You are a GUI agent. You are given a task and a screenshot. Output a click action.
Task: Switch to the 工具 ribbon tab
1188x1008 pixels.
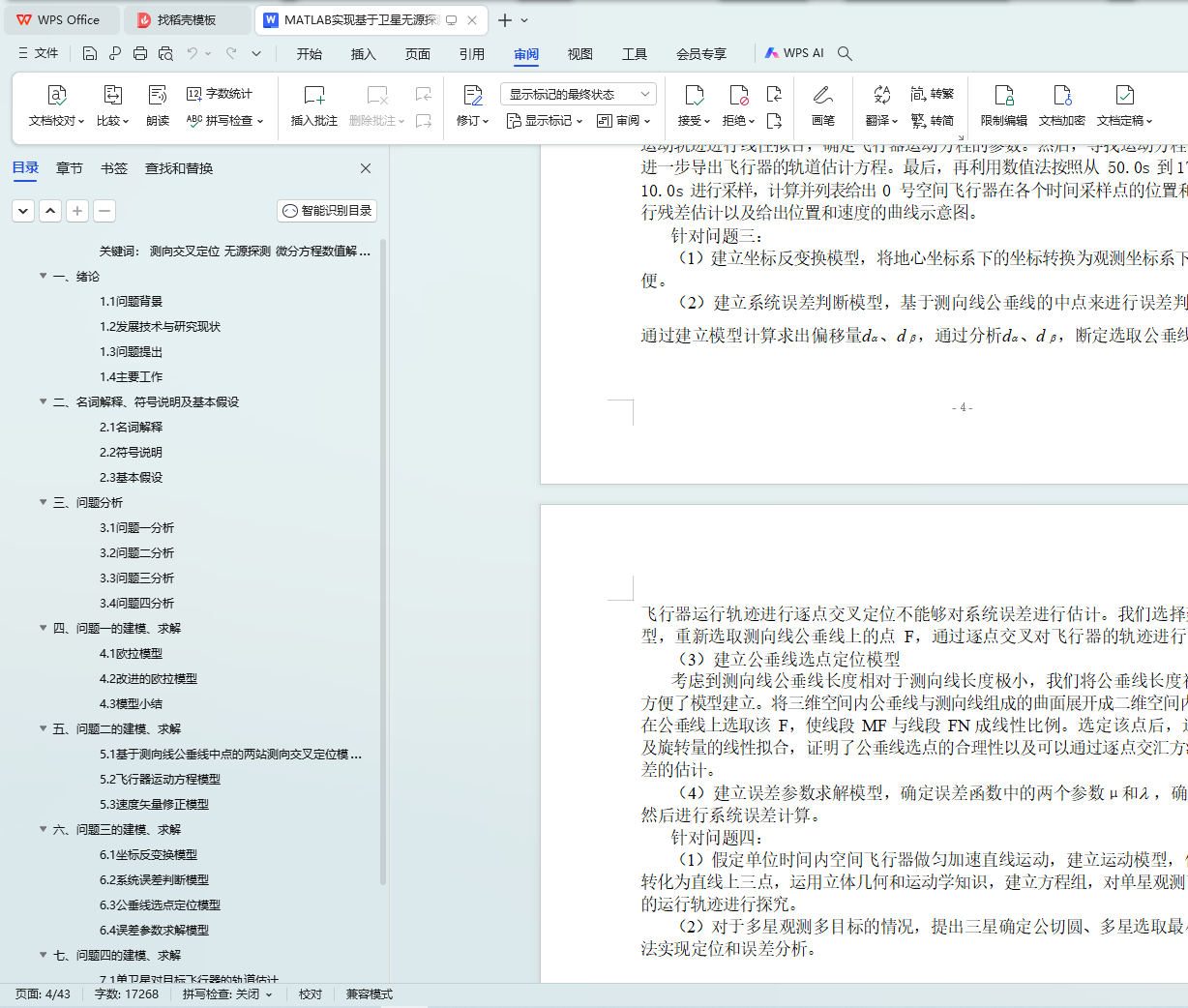(x=635, y=54)
